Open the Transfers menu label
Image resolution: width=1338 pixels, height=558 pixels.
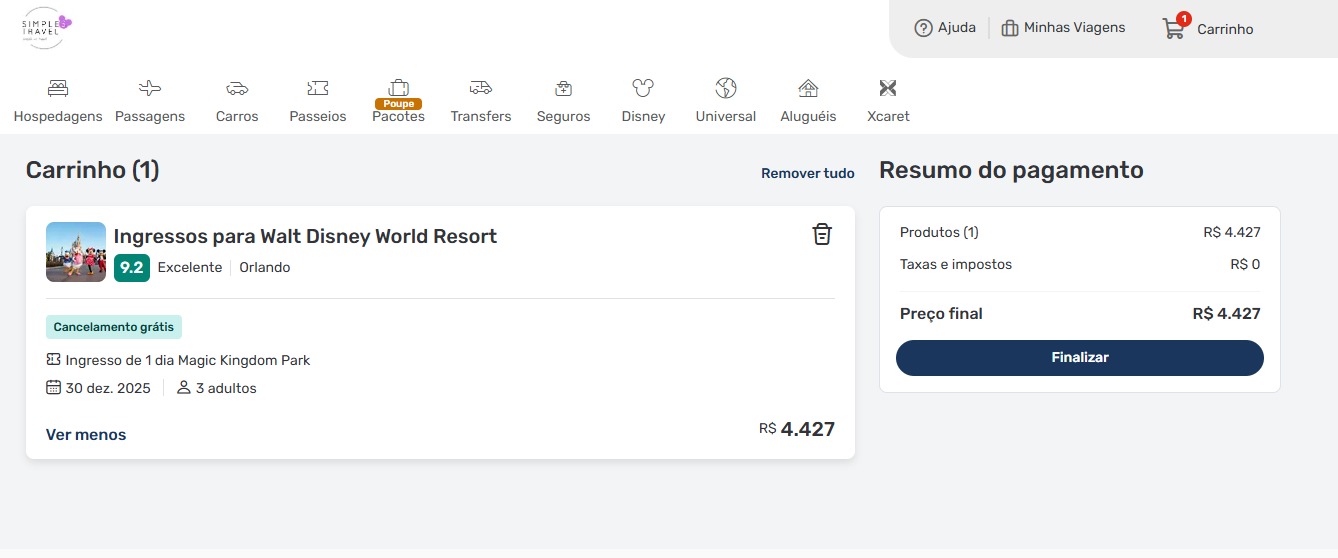coord(481,116)
